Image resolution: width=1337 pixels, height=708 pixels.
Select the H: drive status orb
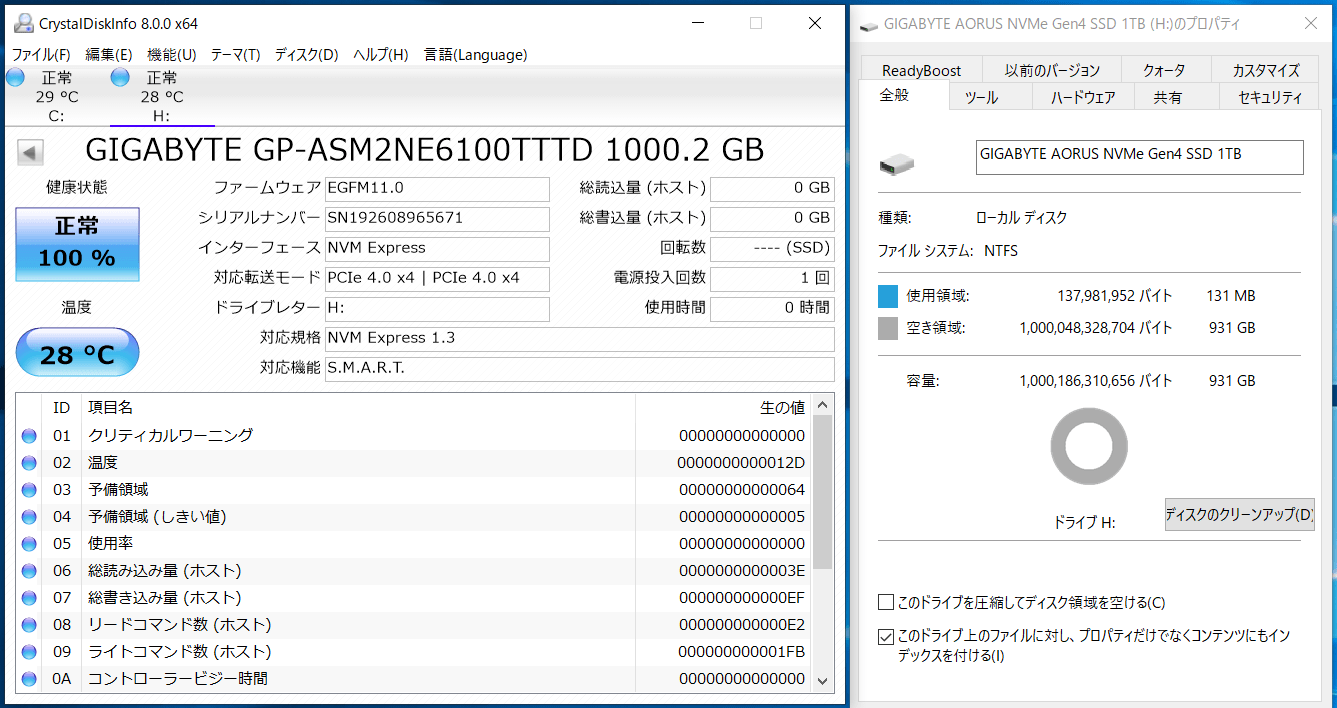tap(120, 78)
